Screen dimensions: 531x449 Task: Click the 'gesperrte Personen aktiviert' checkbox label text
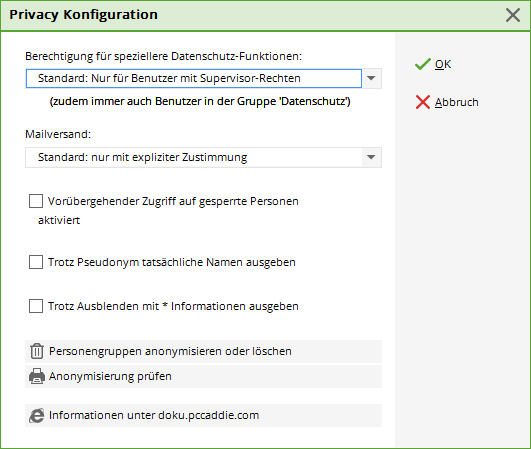point(168,211)
